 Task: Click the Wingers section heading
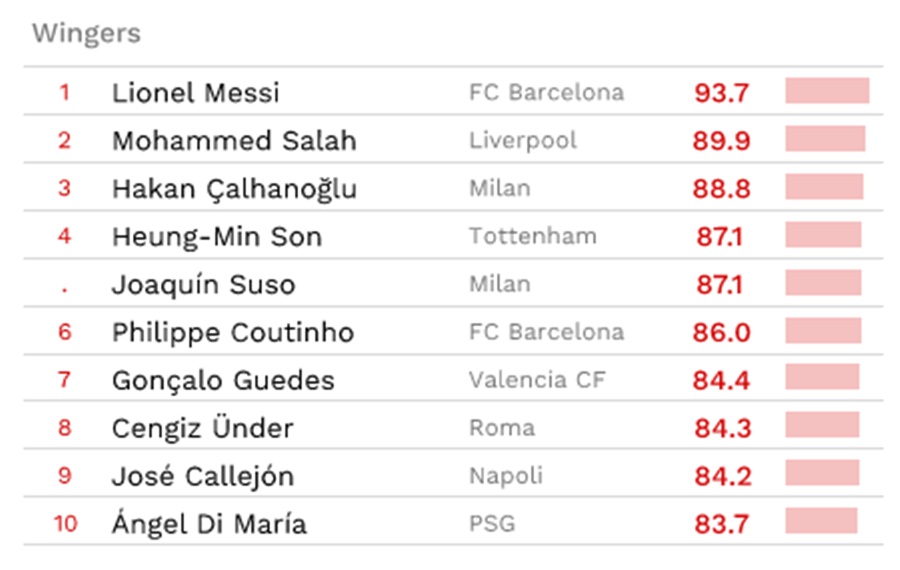[86, 33]
